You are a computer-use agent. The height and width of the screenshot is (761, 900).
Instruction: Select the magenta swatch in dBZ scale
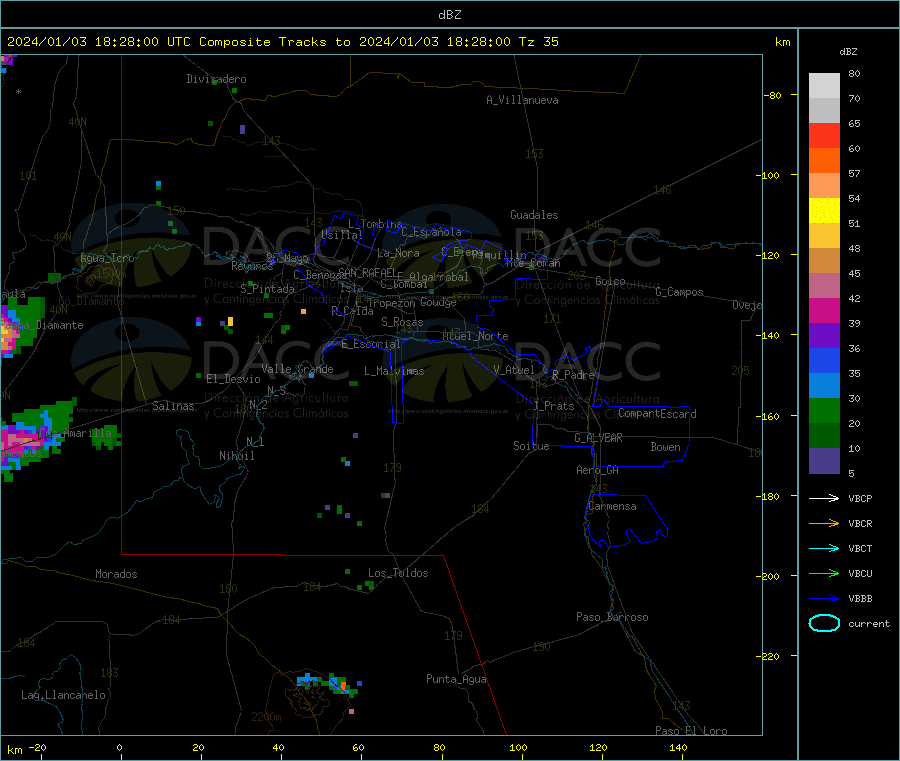click(824, 310)
